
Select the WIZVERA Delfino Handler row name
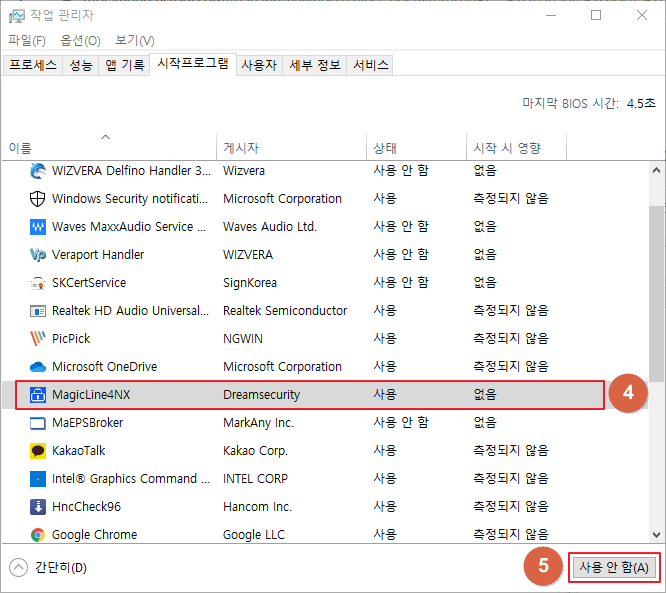point(131,171)
